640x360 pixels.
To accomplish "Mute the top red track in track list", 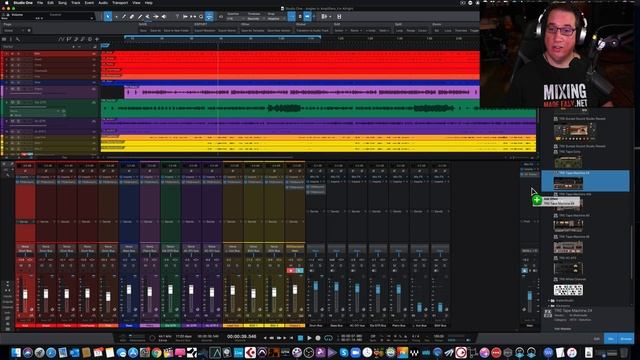I will pyautogui.click(x=12, y=53).
